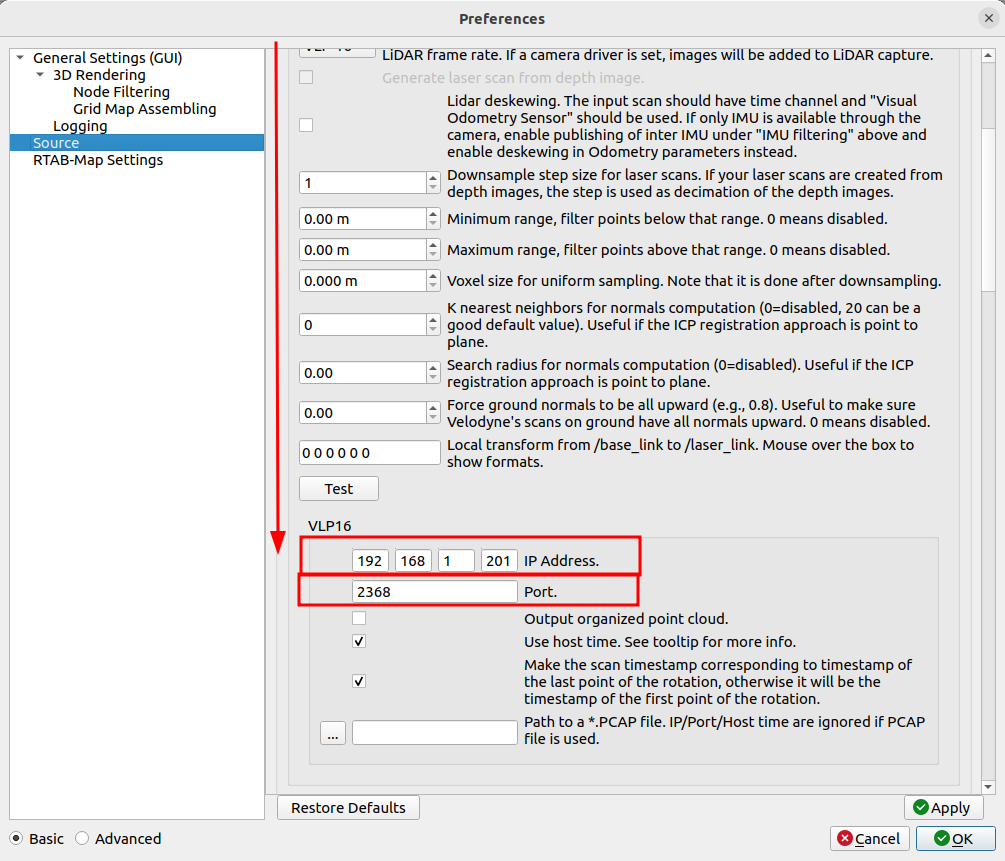1005x861 pixels.
Task: Go to Logging settings page
Action: click(80, 126)
